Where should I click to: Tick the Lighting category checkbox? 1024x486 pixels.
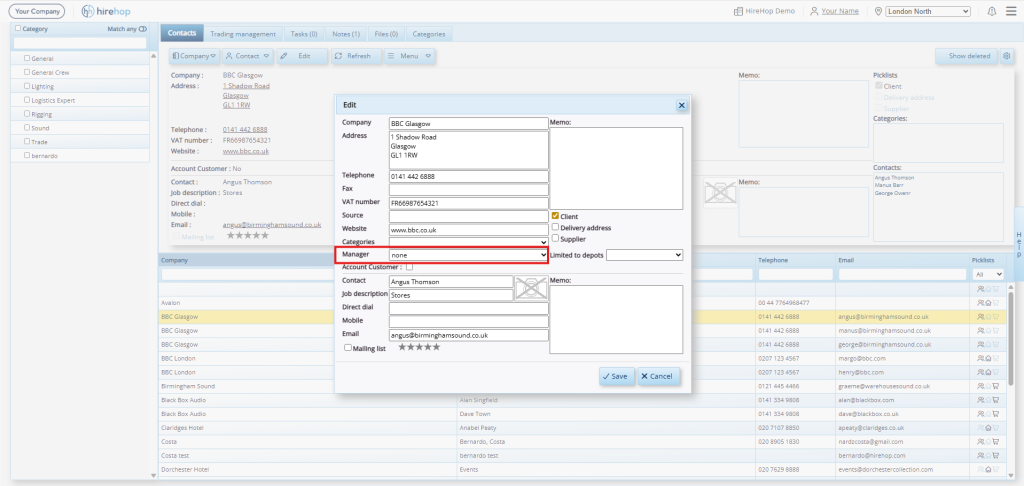(x=27, y=86)
